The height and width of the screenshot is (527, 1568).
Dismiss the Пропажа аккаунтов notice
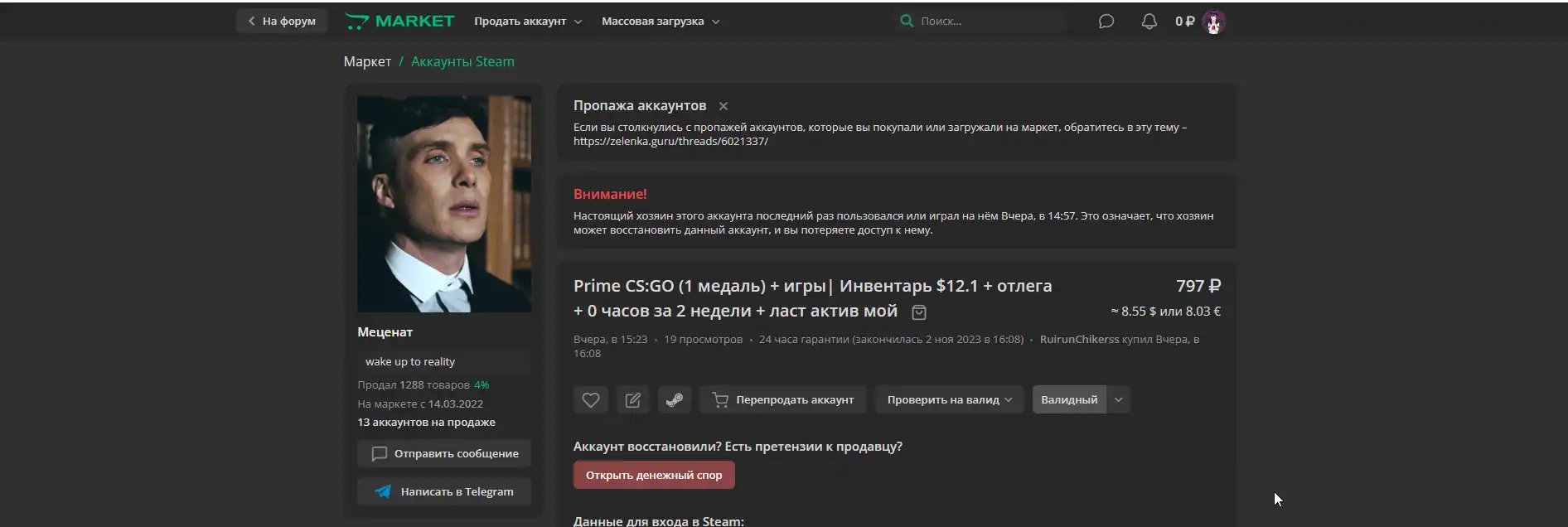(x=724, y=106)
